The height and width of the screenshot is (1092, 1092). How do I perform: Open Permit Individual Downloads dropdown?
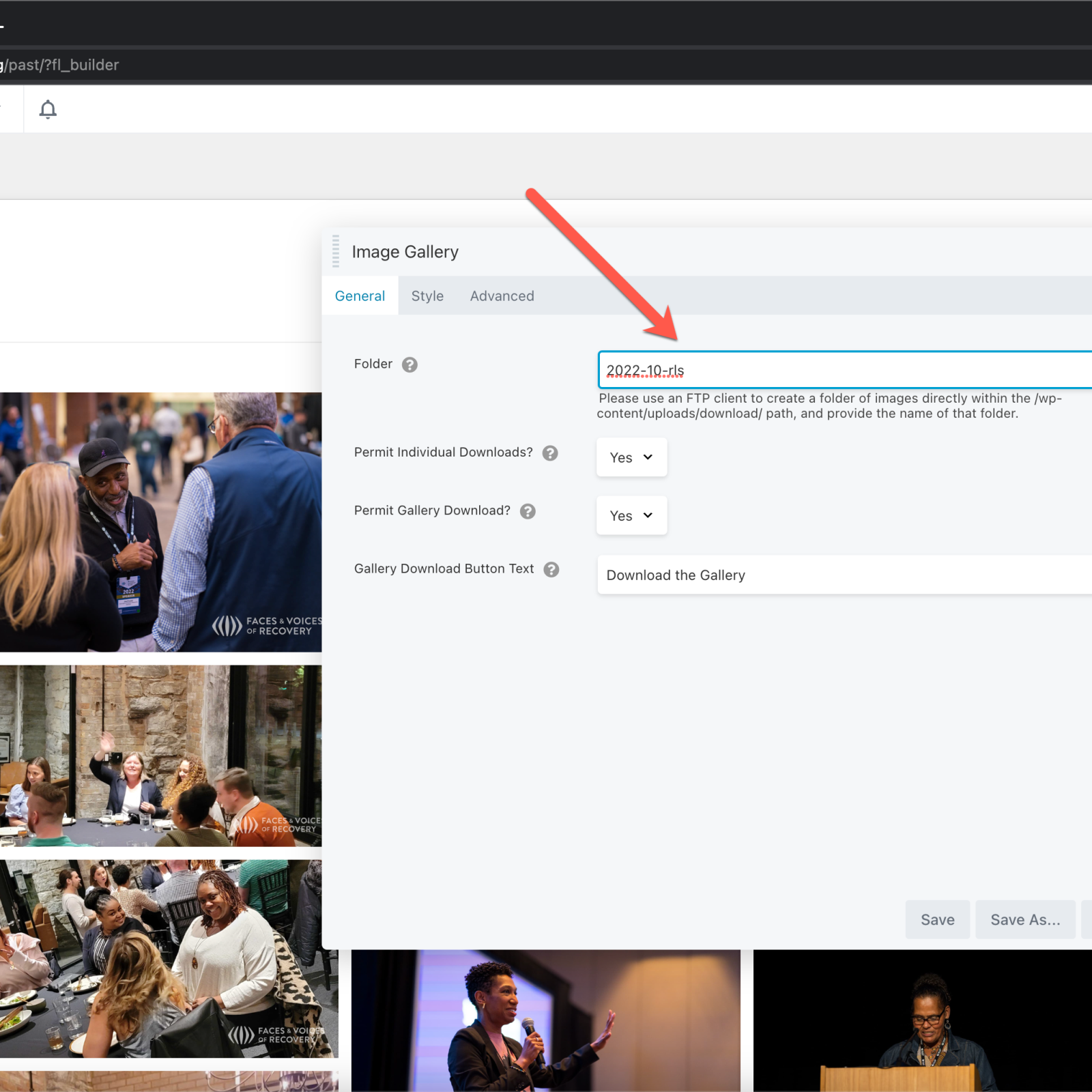[631, 457]
